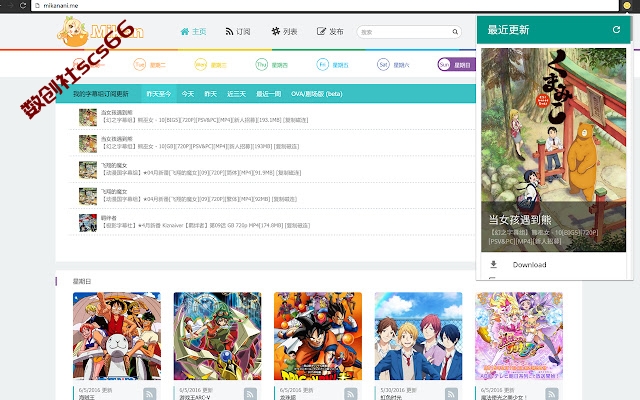
Task: Switch to the 近三天 tab
Action: point(236,94)
